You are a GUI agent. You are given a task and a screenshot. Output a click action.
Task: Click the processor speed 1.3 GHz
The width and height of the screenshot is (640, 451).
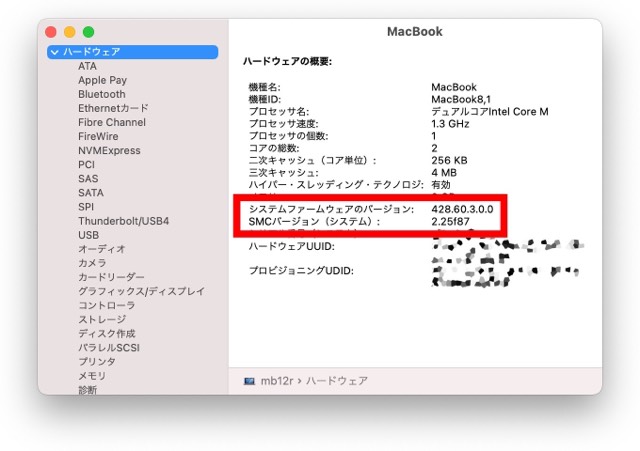point(450,124)
